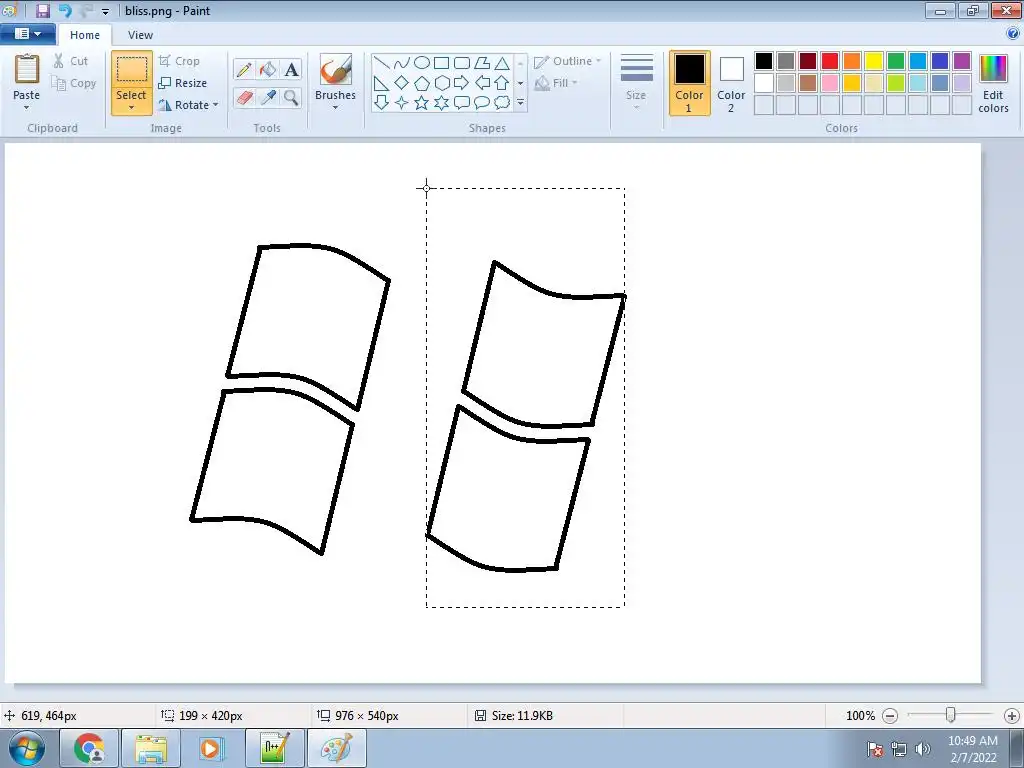Pick the Eraser tool
The height and width of the screenshot is (768, 1024).
point(244,97)
